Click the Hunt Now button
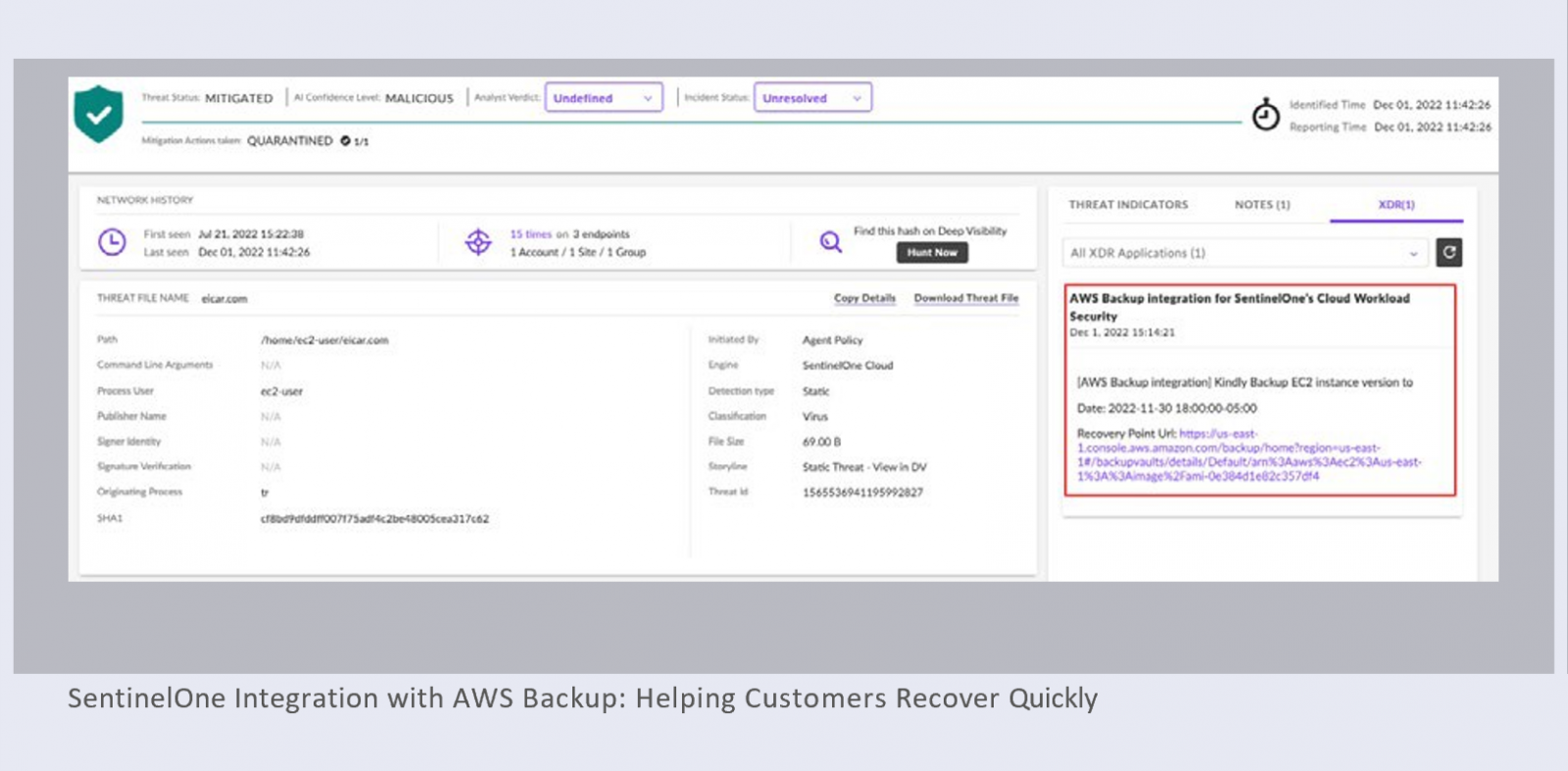Screen dimensions: 1568x771 click(932, 253)
